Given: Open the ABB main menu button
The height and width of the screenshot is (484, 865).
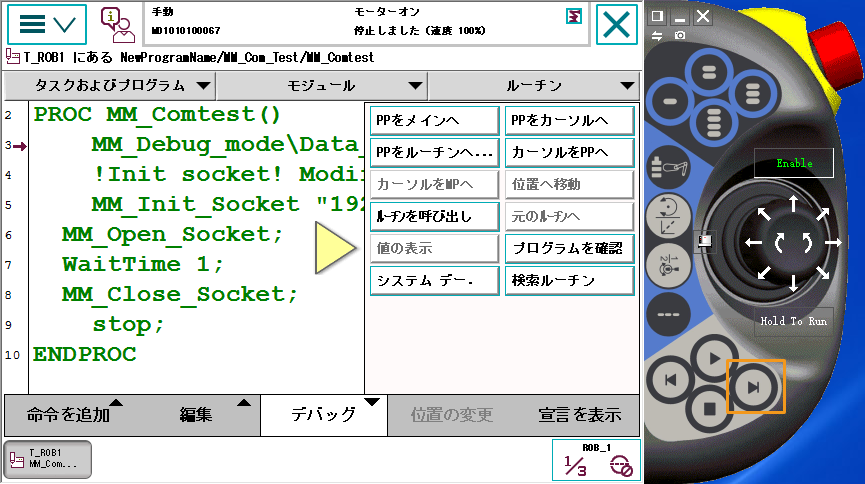Looking at the screenshot, I should 47,24.
